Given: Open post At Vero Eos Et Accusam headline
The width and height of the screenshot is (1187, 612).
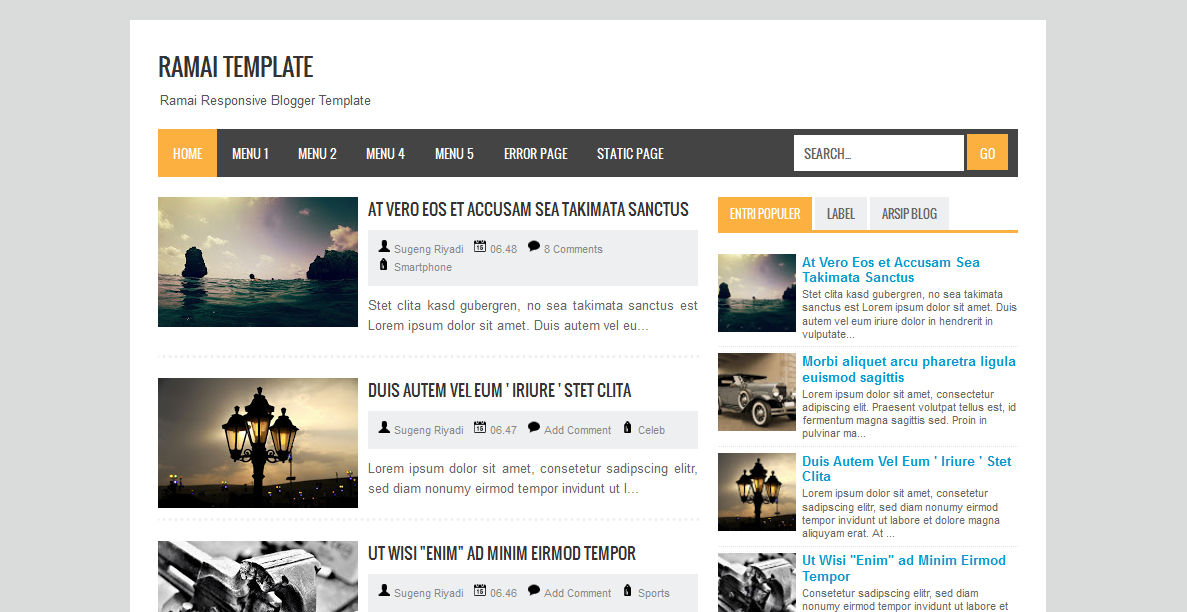Looking at the screenshot, I should pos(528,209).
